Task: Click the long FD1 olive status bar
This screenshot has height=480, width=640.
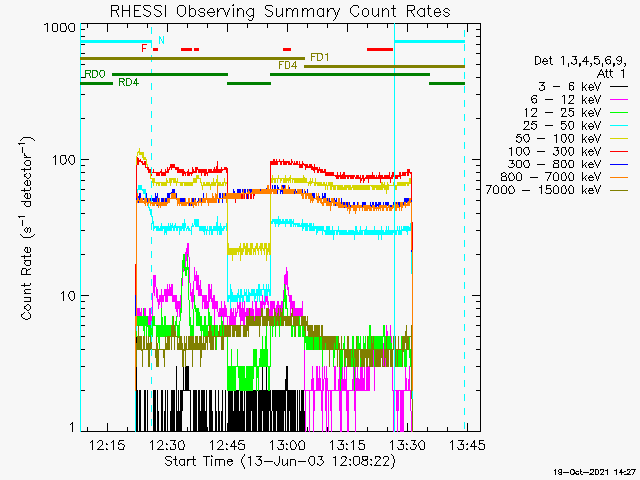Action: click(193, 58)
